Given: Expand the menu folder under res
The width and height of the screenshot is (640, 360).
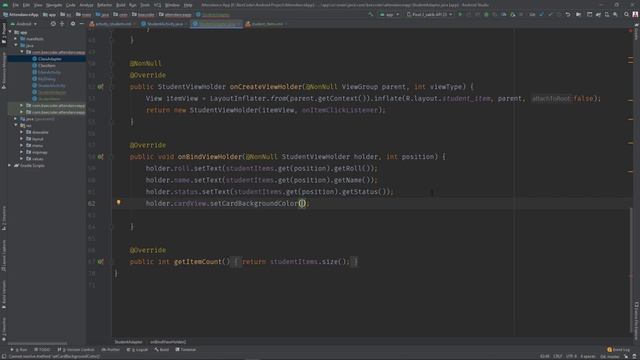Looking at the screenshot, I should point(22,146).
